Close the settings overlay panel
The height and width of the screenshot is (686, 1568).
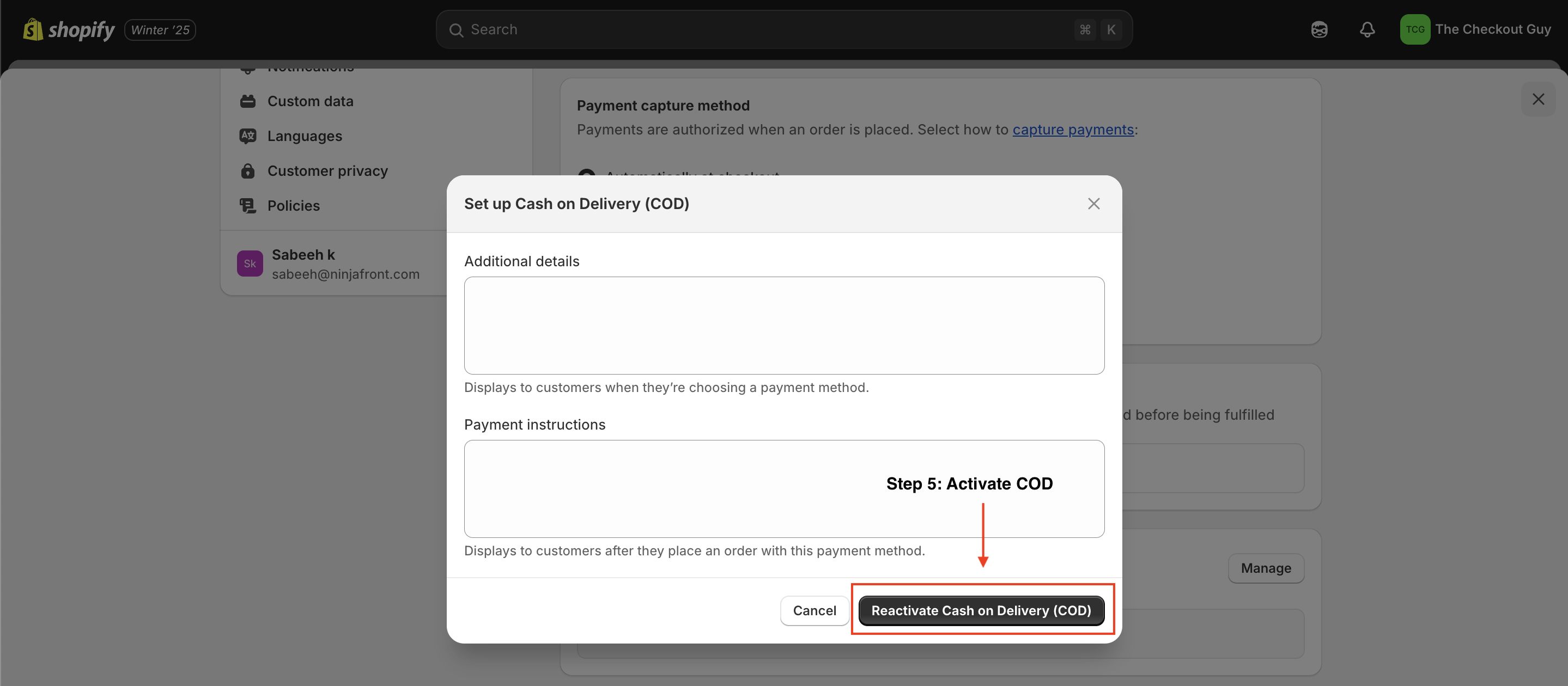click(1537, 99)
